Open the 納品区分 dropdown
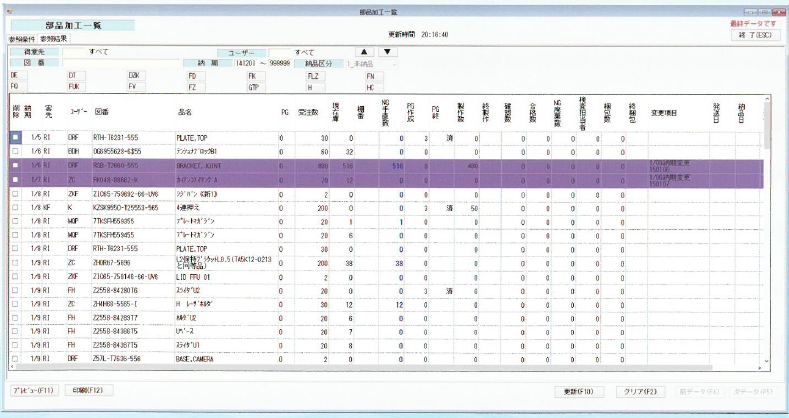 pos(372,64)
